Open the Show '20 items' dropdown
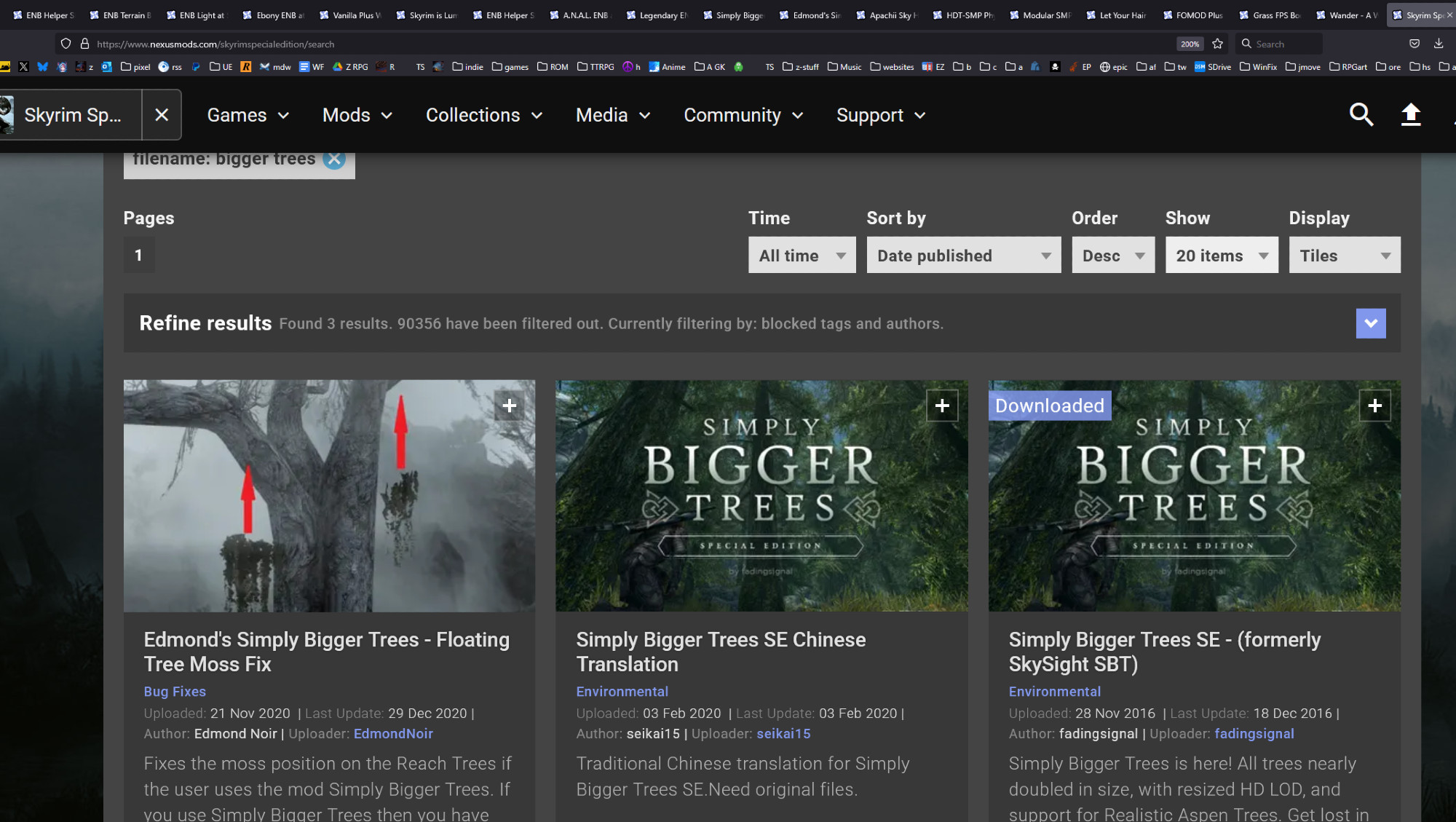The height and width of the screenshot is (822, 1456). click(1222, 255)
